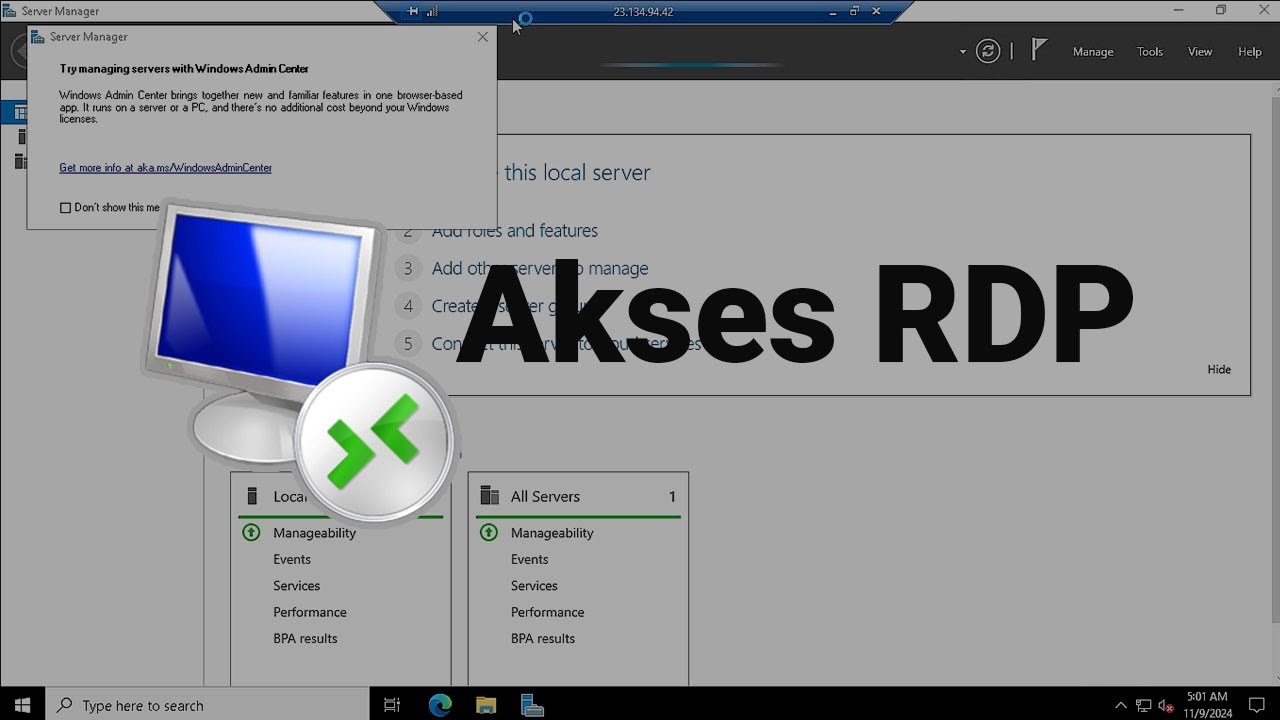
Task: Open the All Servers tile heading
Action: click(x=545, y=497)
